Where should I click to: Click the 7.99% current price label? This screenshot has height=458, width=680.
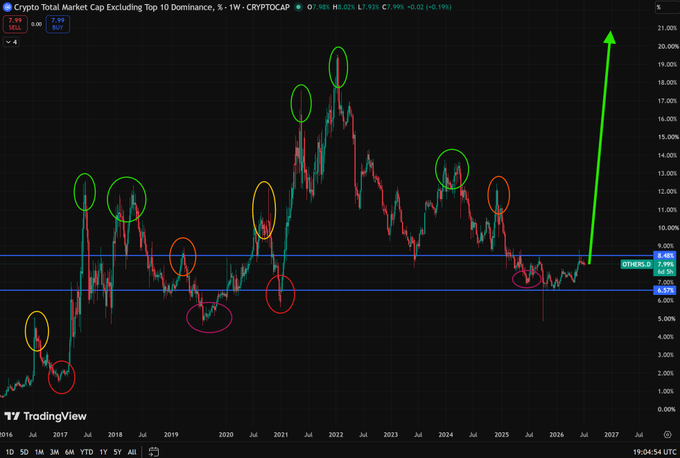[665, 264]
